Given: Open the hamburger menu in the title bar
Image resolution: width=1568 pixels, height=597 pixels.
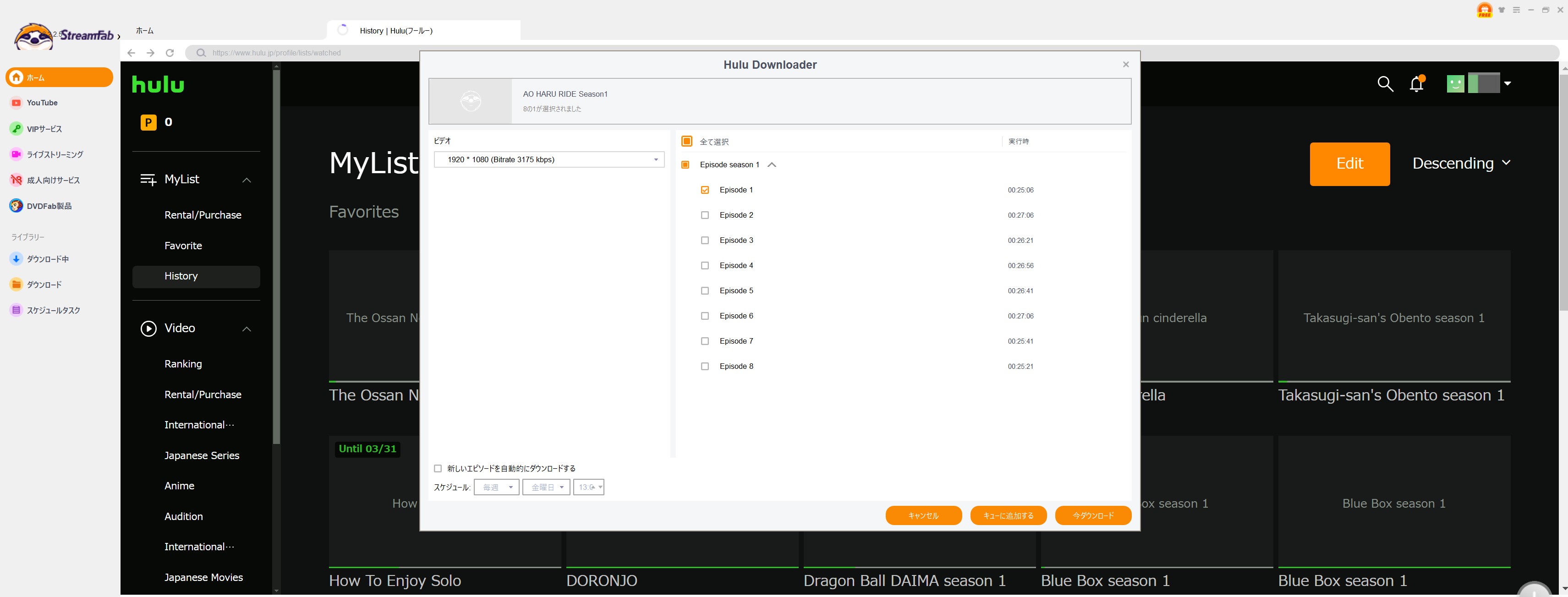Looking at the screenshot, I should [1516, 10].
